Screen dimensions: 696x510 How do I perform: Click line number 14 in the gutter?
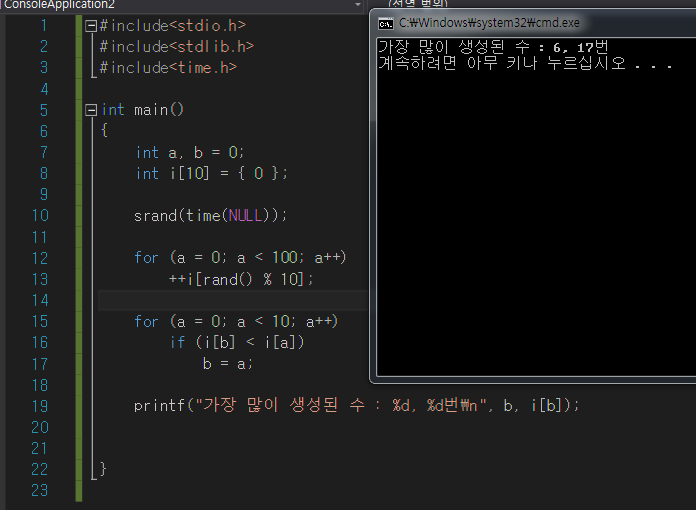(x=40, y=300)
